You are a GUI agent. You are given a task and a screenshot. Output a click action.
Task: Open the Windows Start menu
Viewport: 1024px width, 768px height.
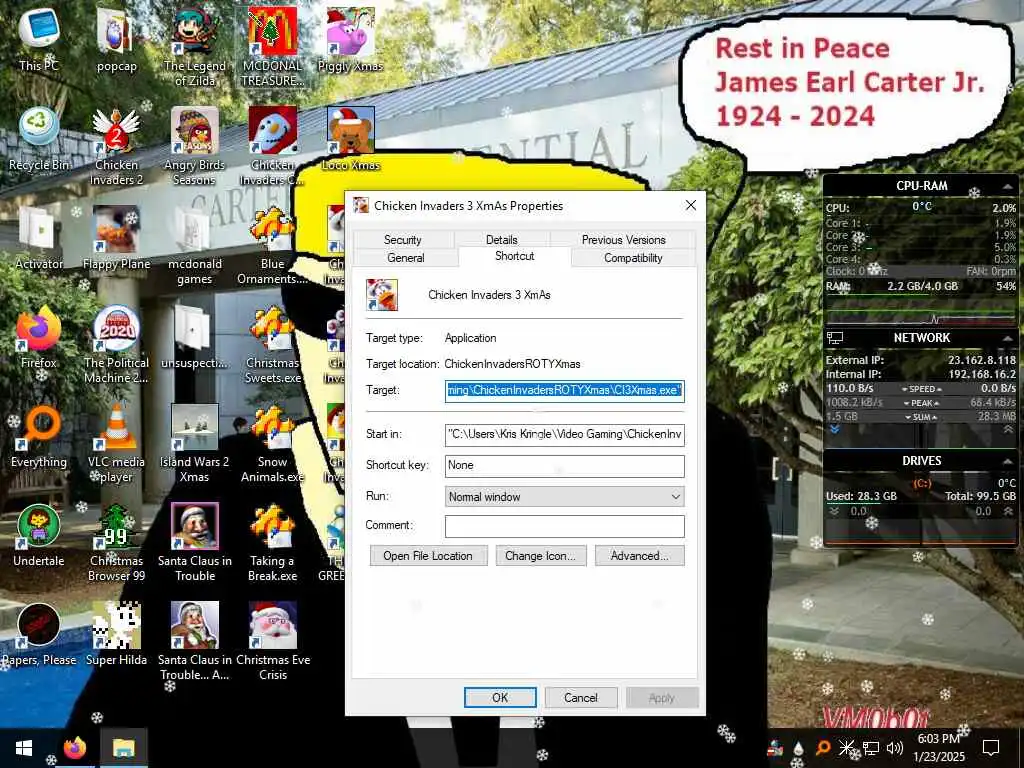pyautogui.click(x=24, y=748)
